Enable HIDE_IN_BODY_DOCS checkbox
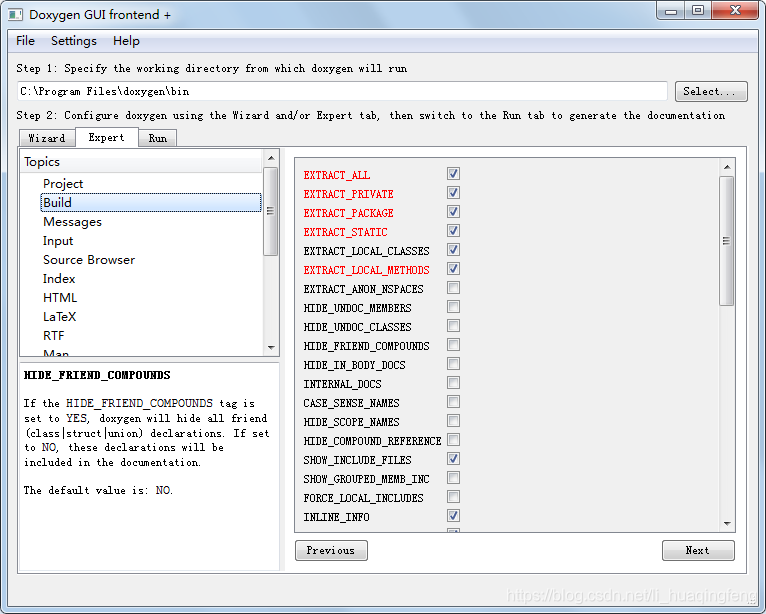Screen dimensions: 766x614 (453, 364)
